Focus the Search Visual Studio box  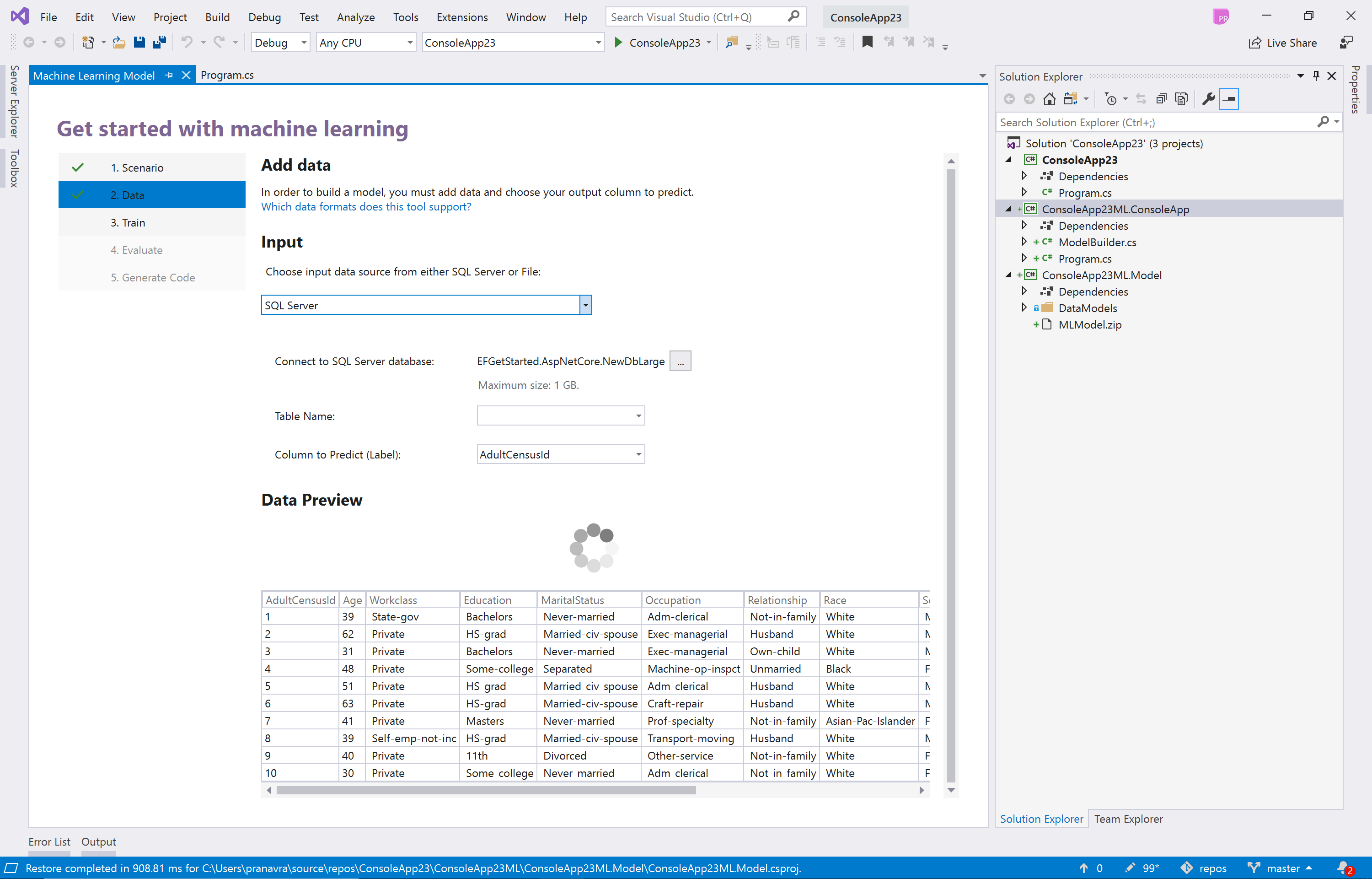[705, 17]
